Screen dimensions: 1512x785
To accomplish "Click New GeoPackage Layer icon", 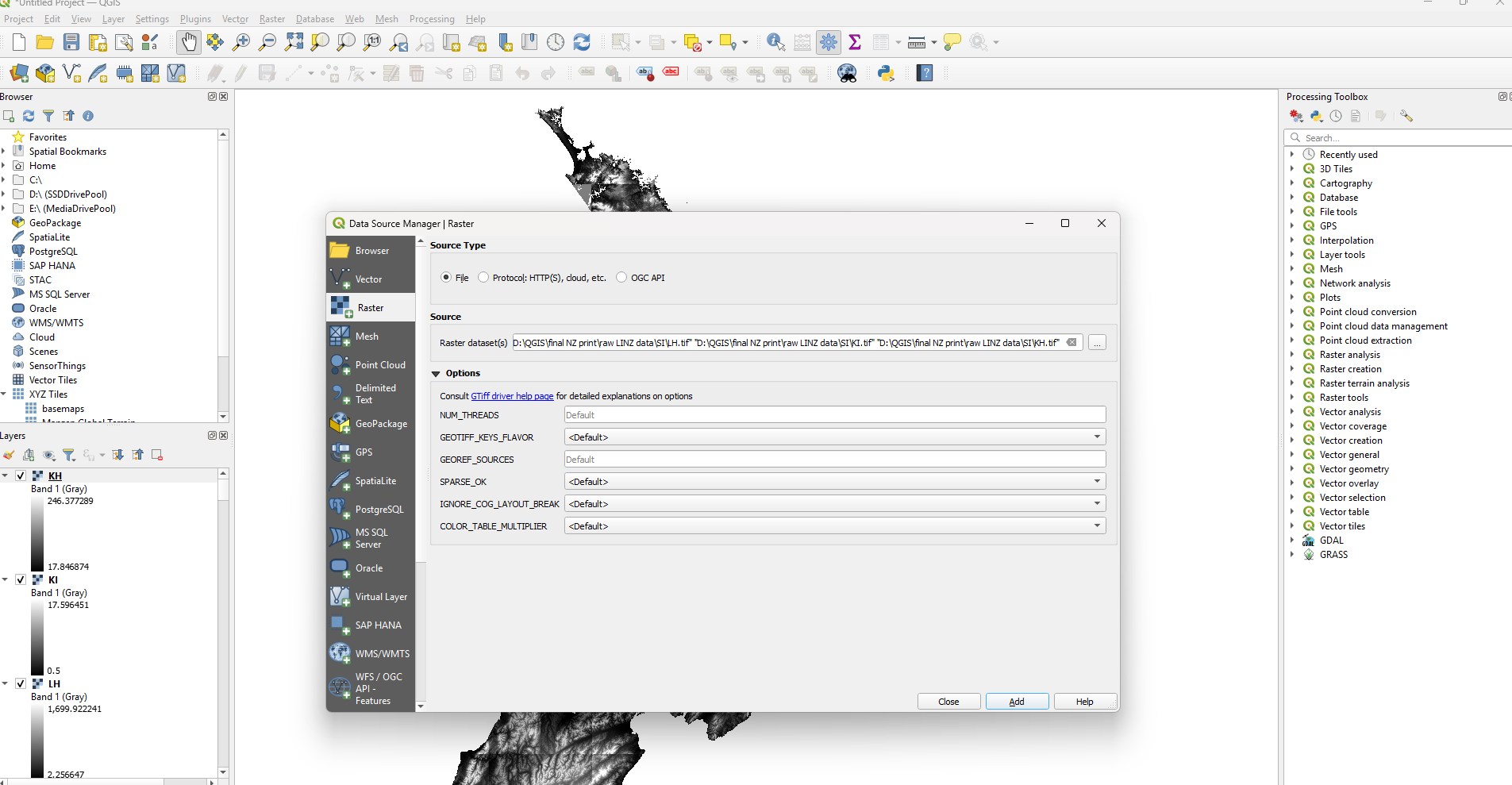I will click(45, 74).
